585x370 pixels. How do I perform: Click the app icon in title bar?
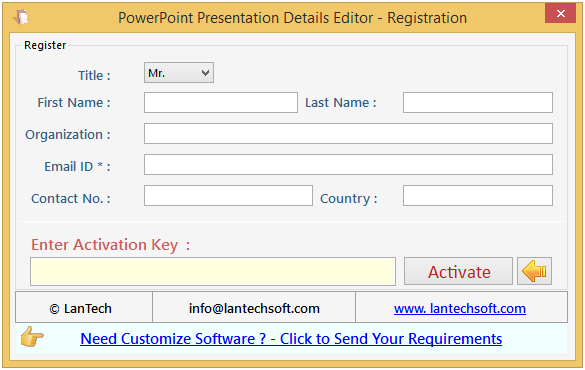tap(21, 17)
